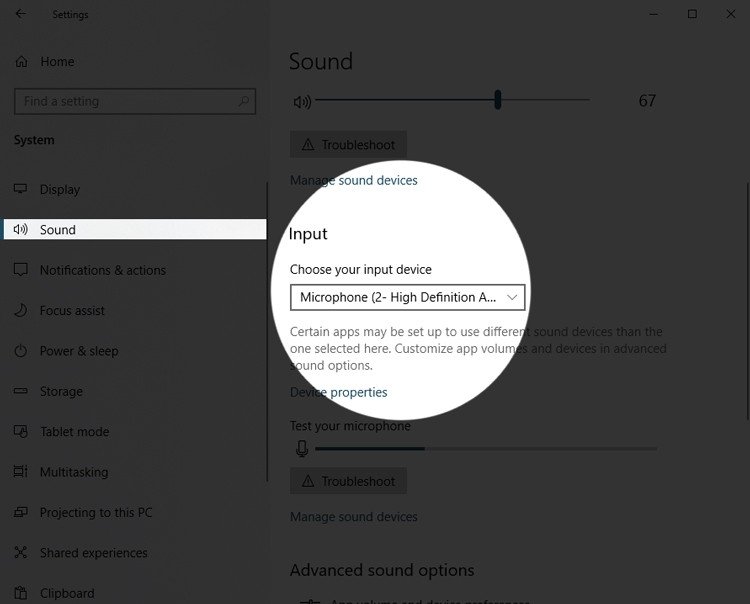The image size is (750, 604).
Task: Go back using the arrow icon
Action: coord(21,14)
